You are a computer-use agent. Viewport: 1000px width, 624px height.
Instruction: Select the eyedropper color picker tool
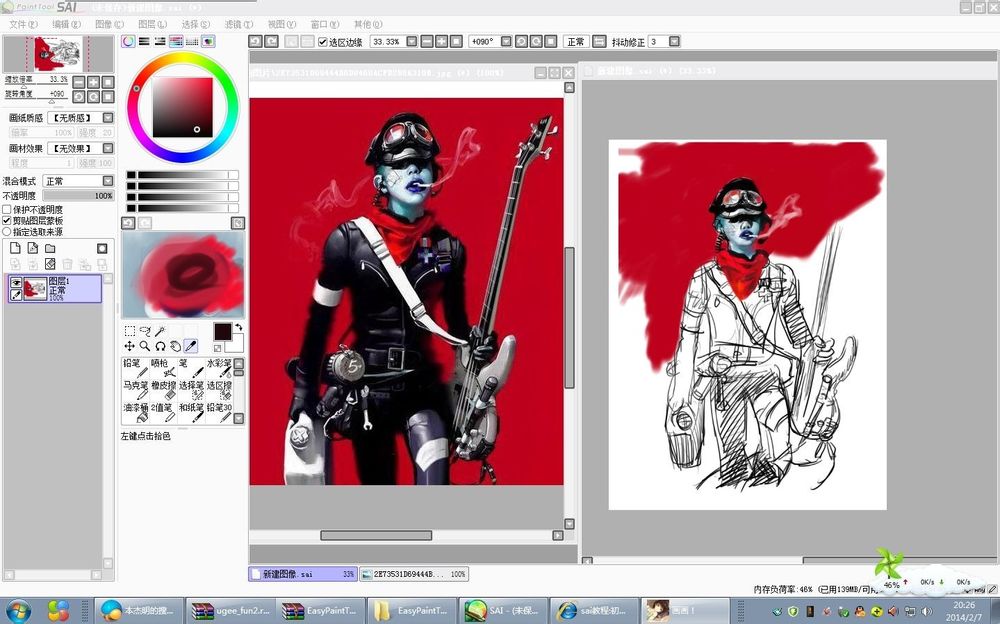coord(191,346)
